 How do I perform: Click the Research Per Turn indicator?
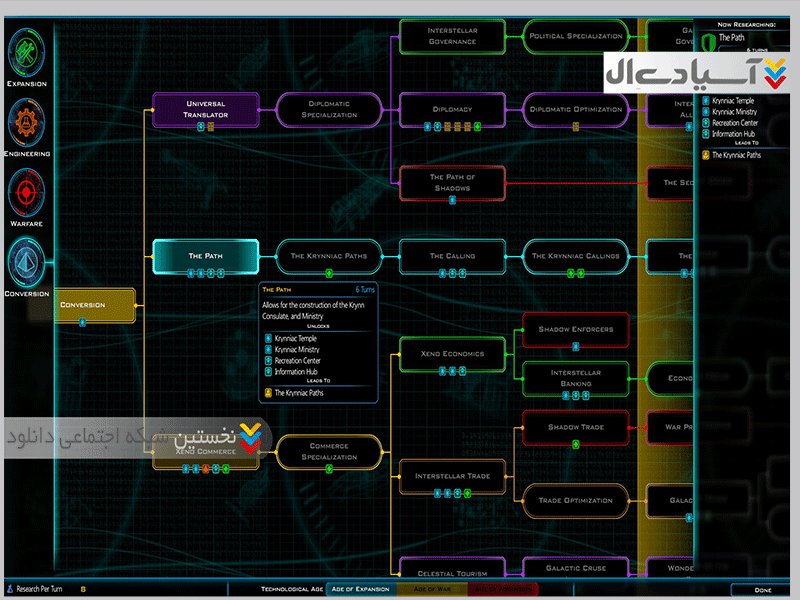click(40, 589)
